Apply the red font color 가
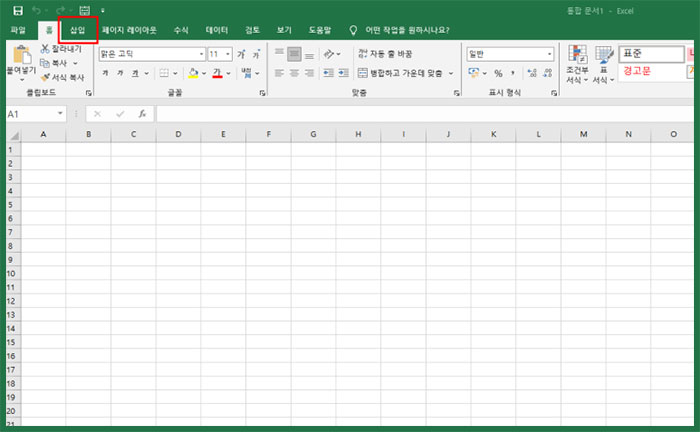Viewport: 700px width, 432px height. pyautogui.click(x=217, y=73)
